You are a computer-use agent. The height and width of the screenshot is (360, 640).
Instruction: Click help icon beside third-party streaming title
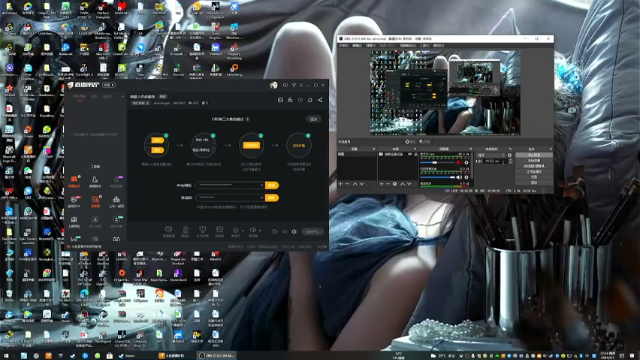coord(247,119)
